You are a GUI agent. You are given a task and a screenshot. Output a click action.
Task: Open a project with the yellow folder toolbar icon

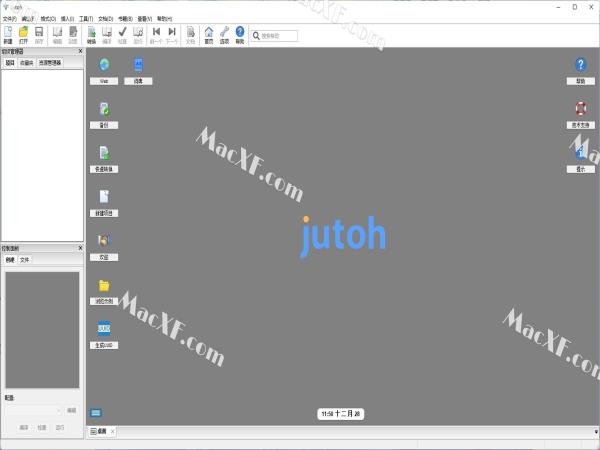pyautogui.click(x=23, y=35)
